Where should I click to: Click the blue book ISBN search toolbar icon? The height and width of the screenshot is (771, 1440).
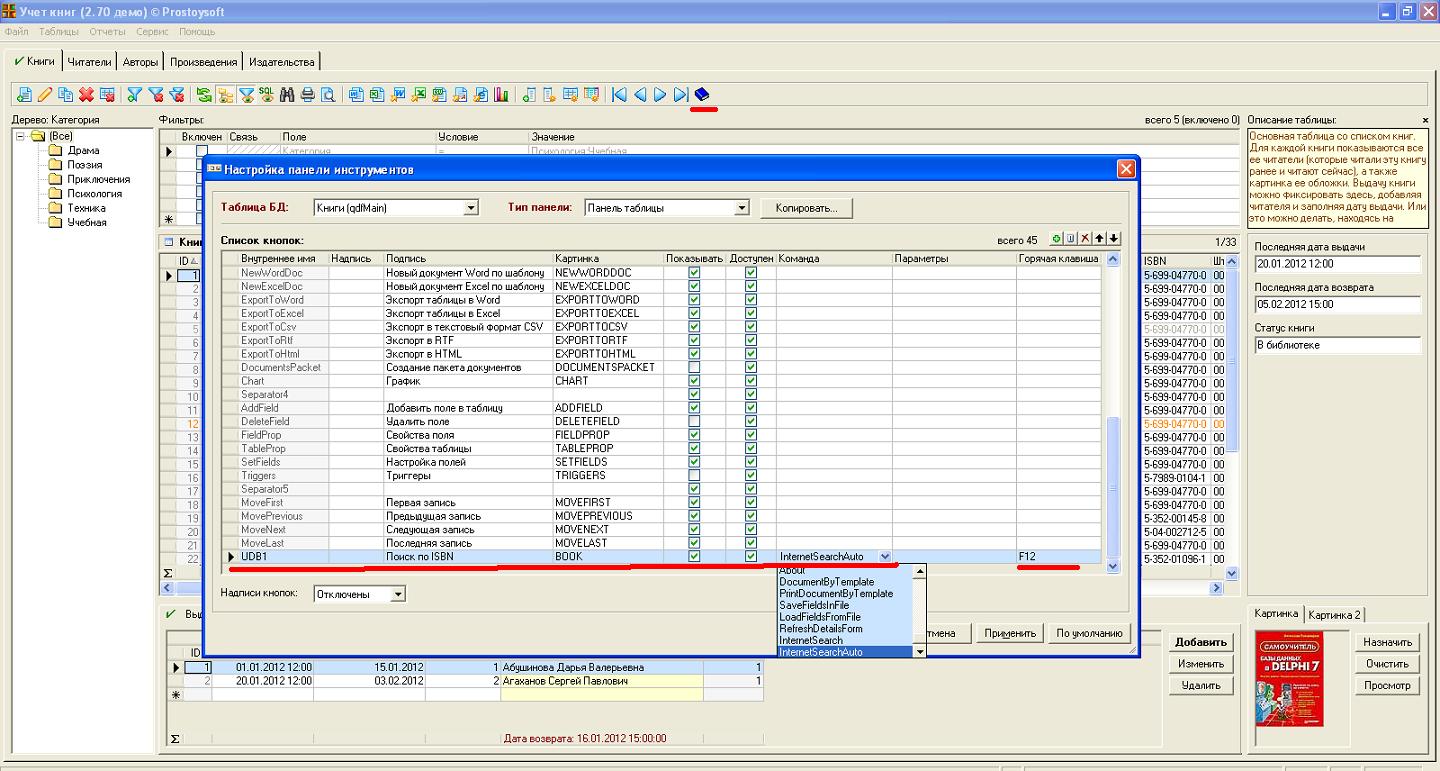point(702,95)
